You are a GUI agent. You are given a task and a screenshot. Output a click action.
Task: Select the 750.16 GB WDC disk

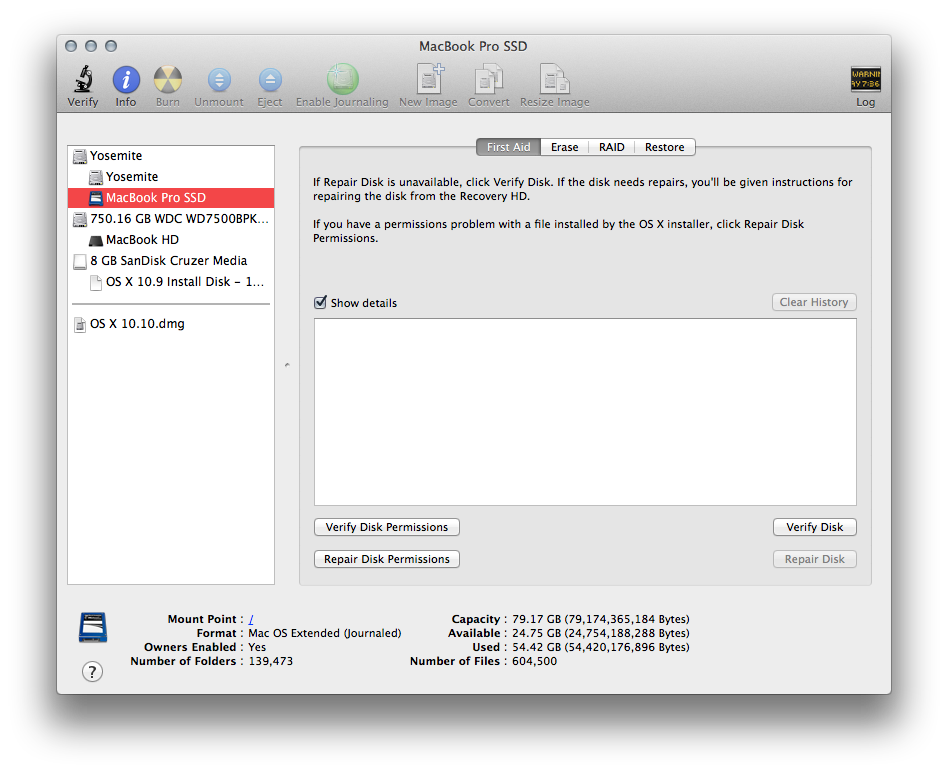tap(170, 219)
